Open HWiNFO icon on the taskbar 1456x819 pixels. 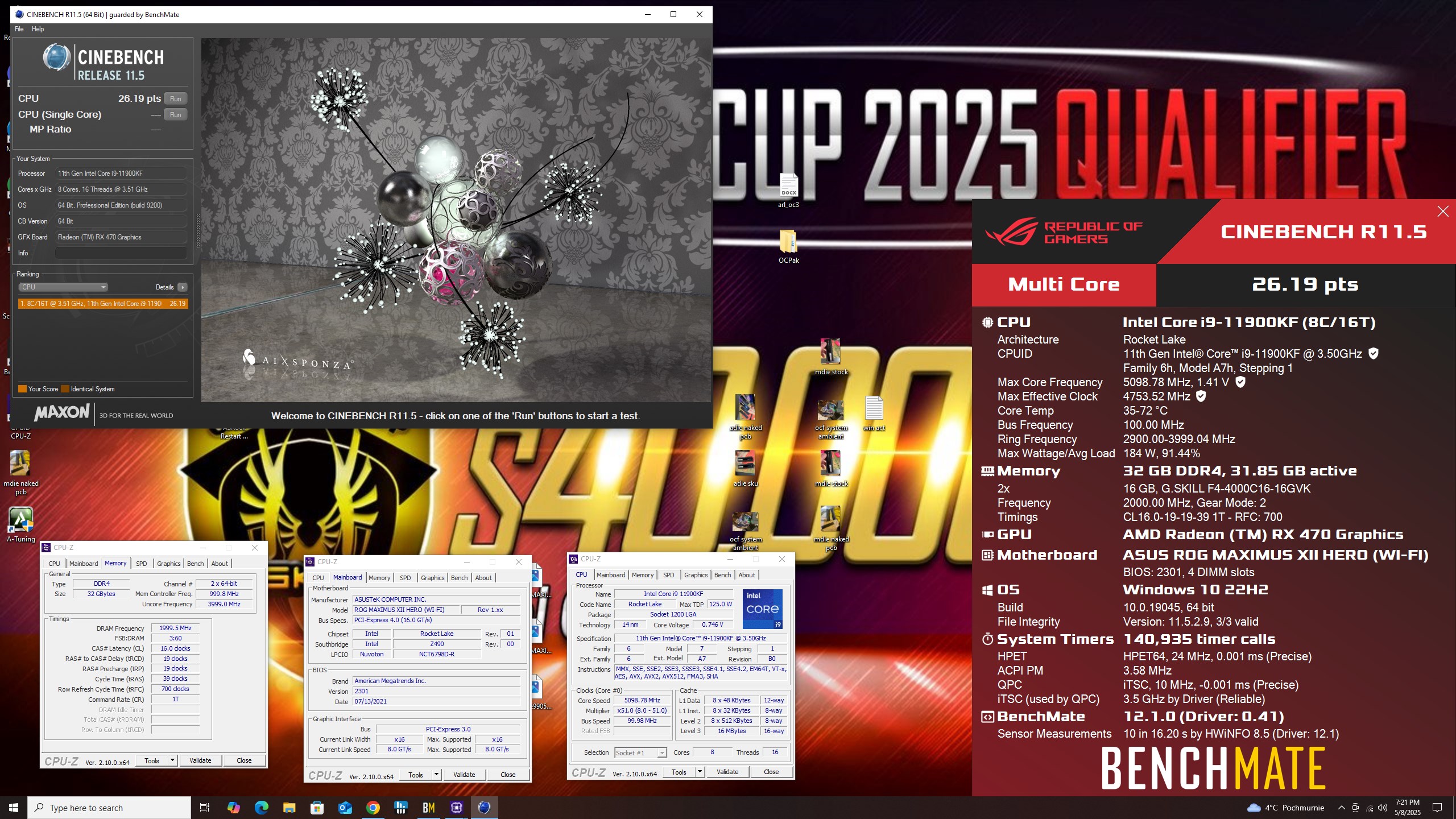coord(400,808)
